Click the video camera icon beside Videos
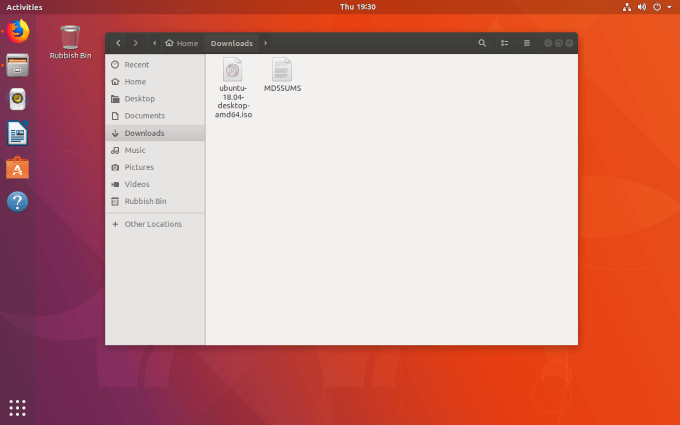Viewport: 680px width, 425px height. tap(115, 184)
